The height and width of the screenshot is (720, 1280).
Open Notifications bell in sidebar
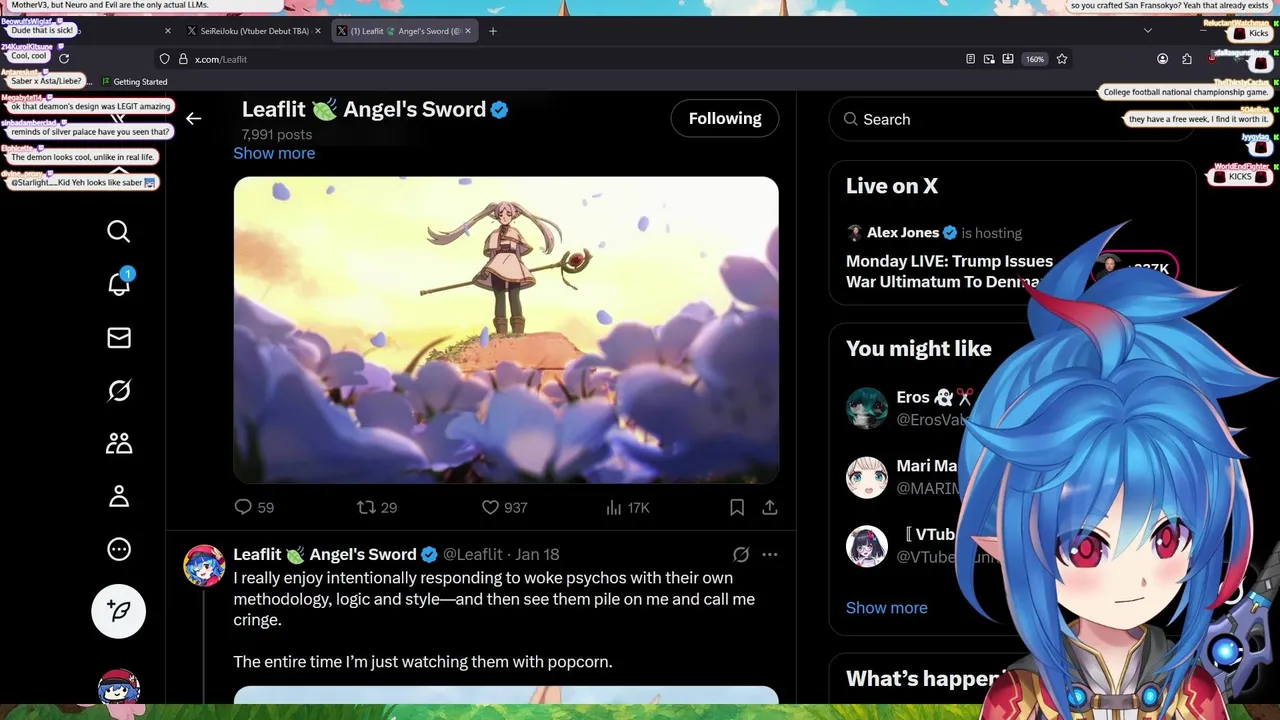(119, 284)
